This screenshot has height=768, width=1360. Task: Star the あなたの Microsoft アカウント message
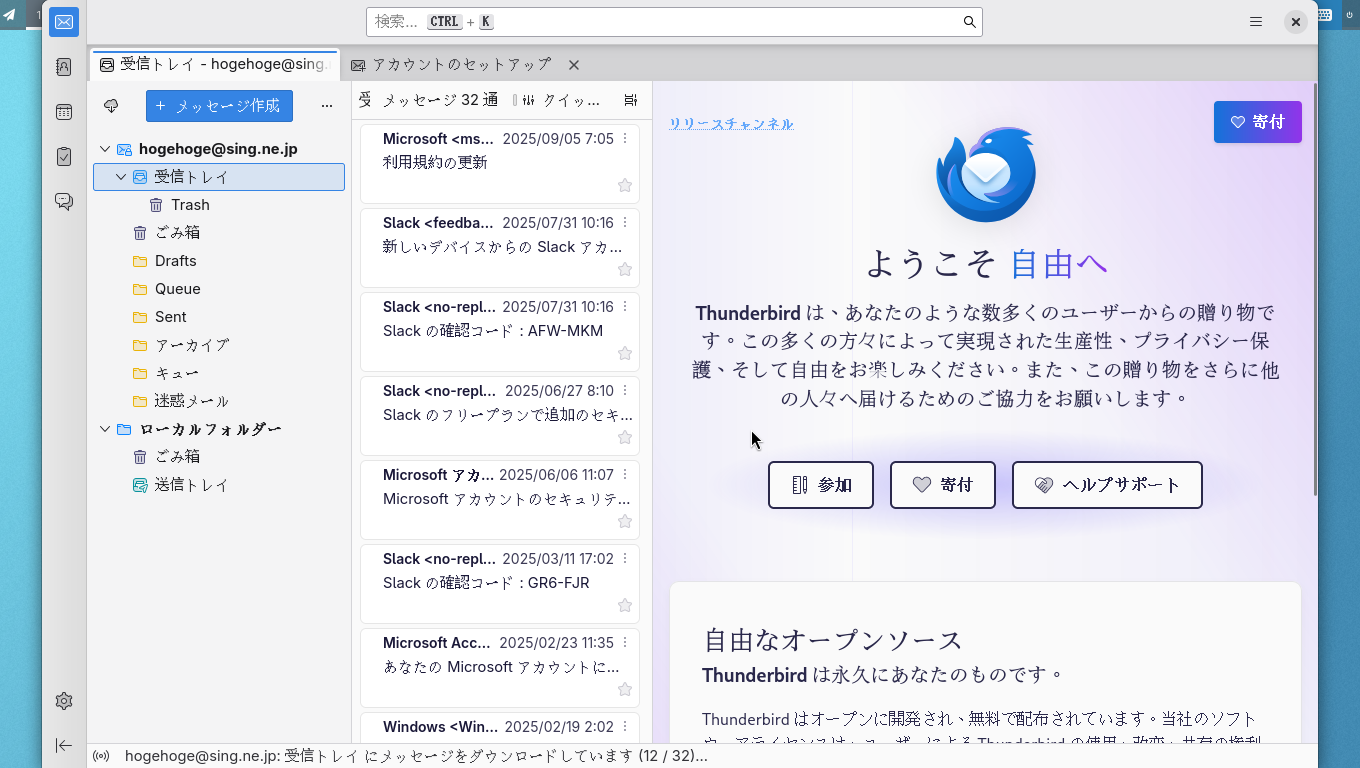625,689
